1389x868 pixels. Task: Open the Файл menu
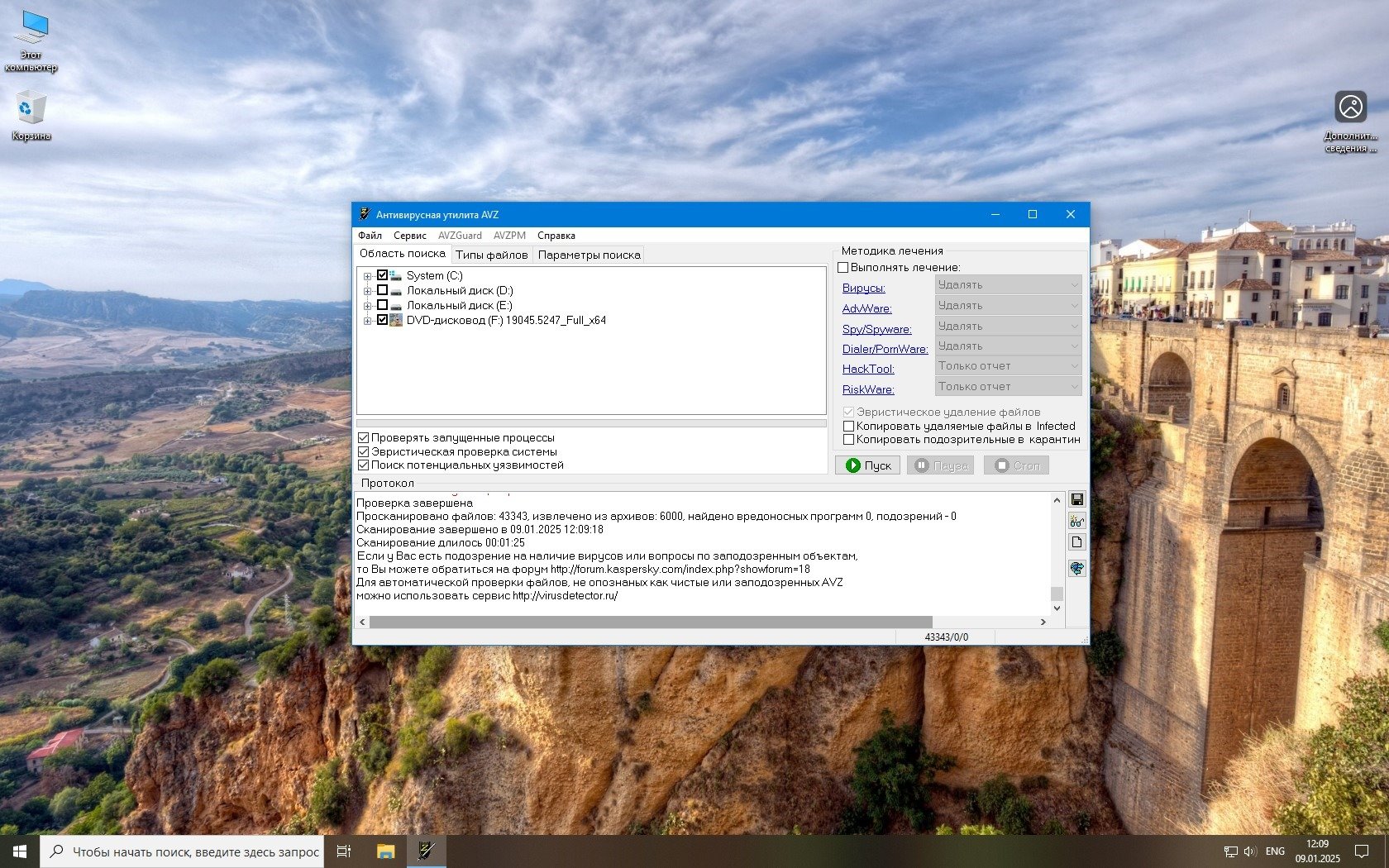(x=370, y=236)
